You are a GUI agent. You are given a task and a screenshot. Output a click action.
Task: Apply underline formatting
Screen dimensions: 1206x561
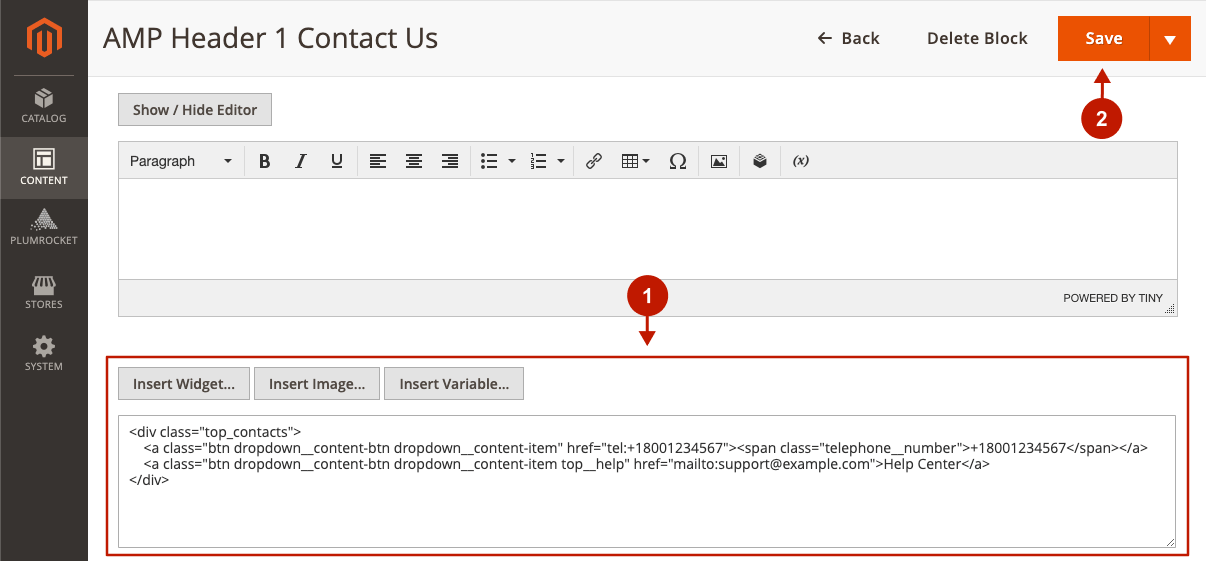(337, 161)
